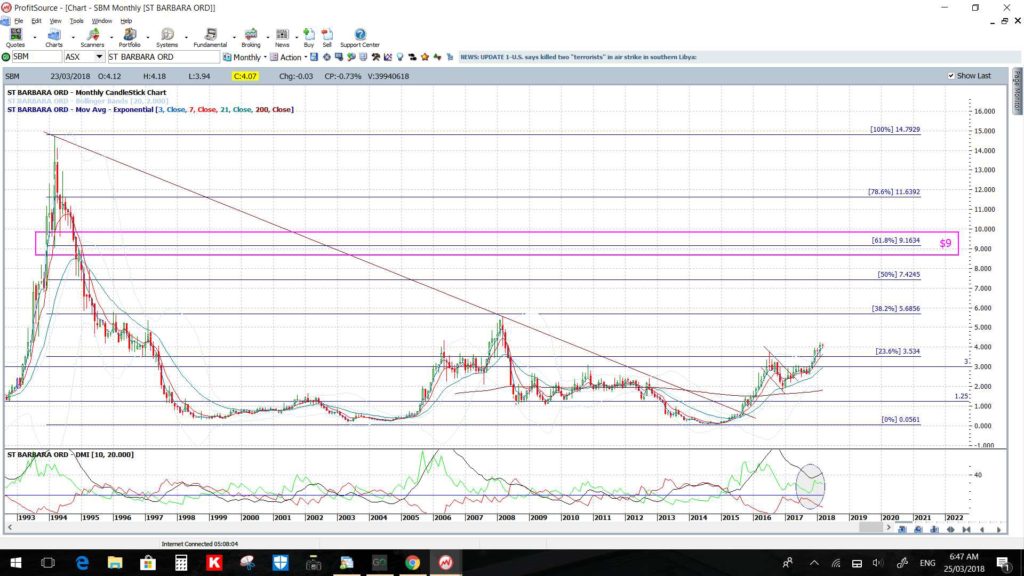Screen dimensions: 1024x576
Task: Open the Help menu
Action: click(126, 21)
